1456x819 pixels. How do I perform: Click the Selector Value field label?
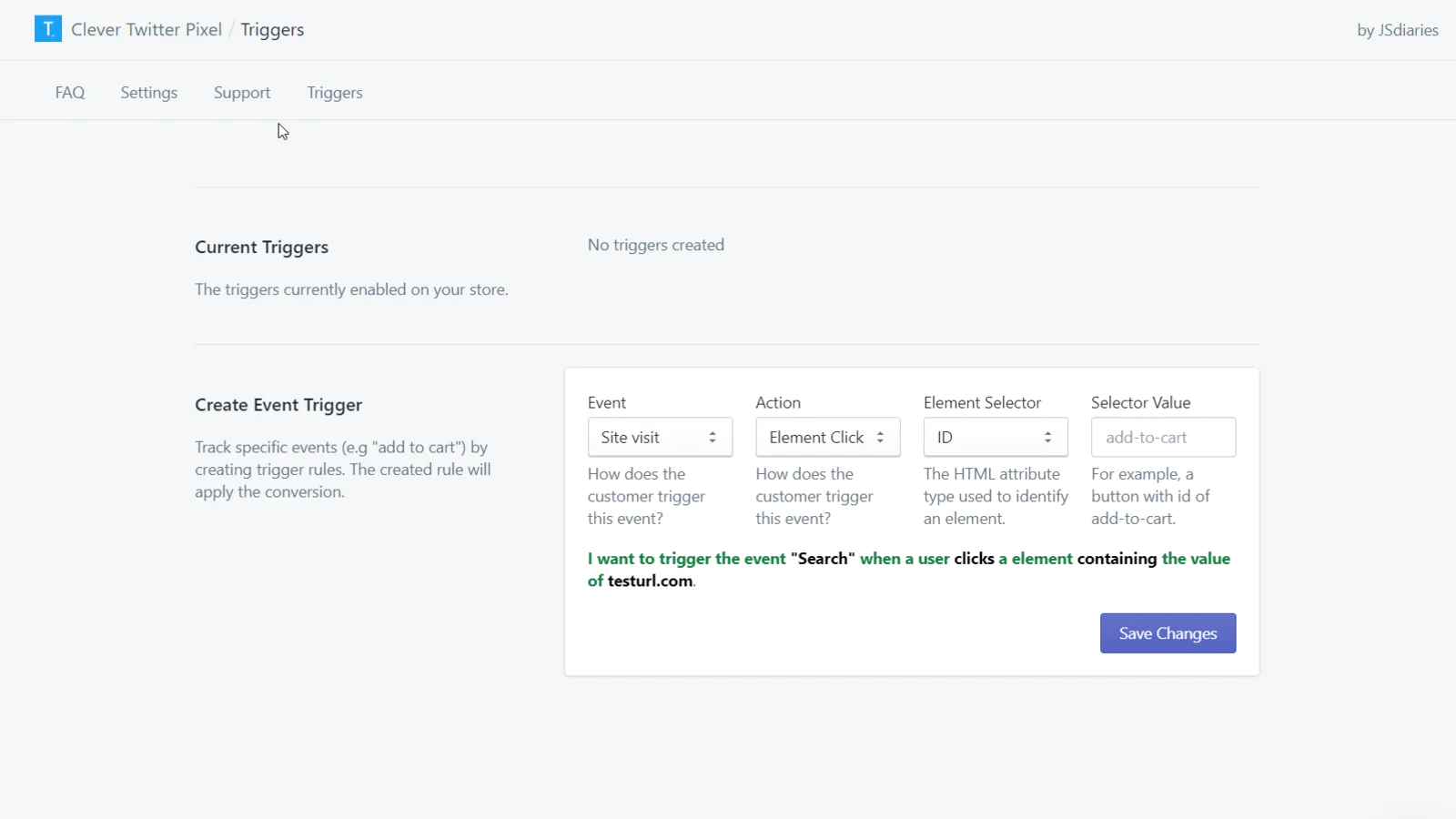click(x=1140, y=403)
